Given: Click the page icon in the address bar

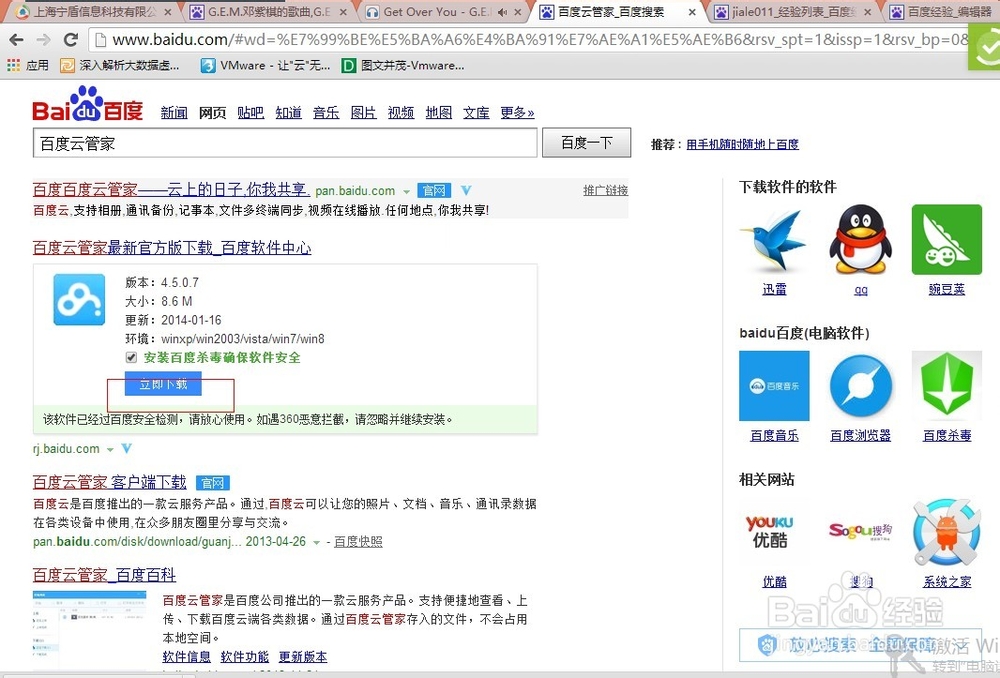Looking at the screenshot, I should click(x=100, y=40).
